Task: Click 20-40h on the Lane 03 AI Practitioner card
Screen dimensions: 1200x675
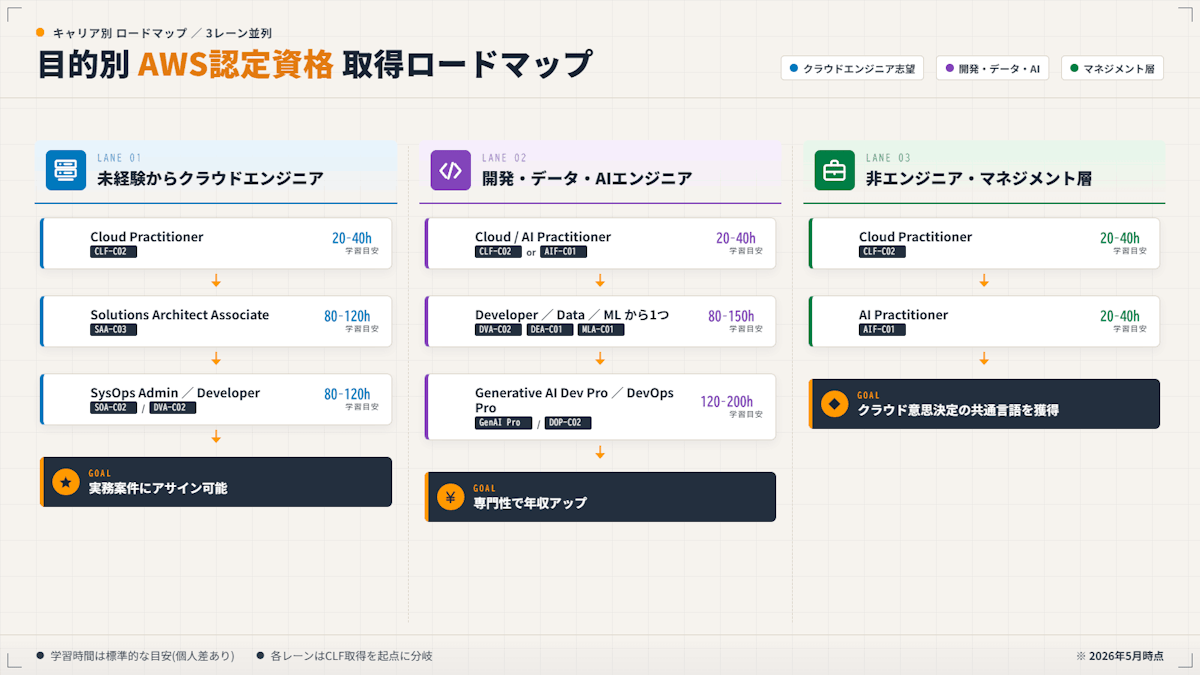Action: [1120, 316]
